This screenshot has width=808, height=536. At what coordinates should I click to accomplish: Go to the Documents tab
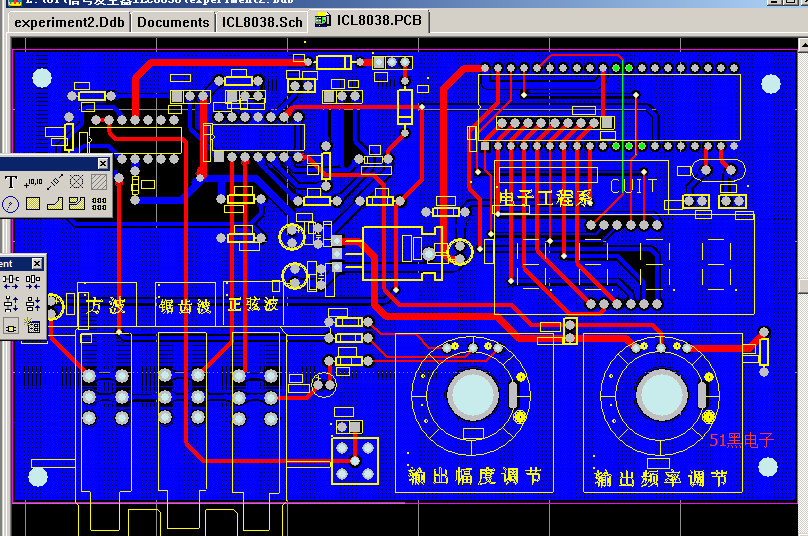[173, 21]
